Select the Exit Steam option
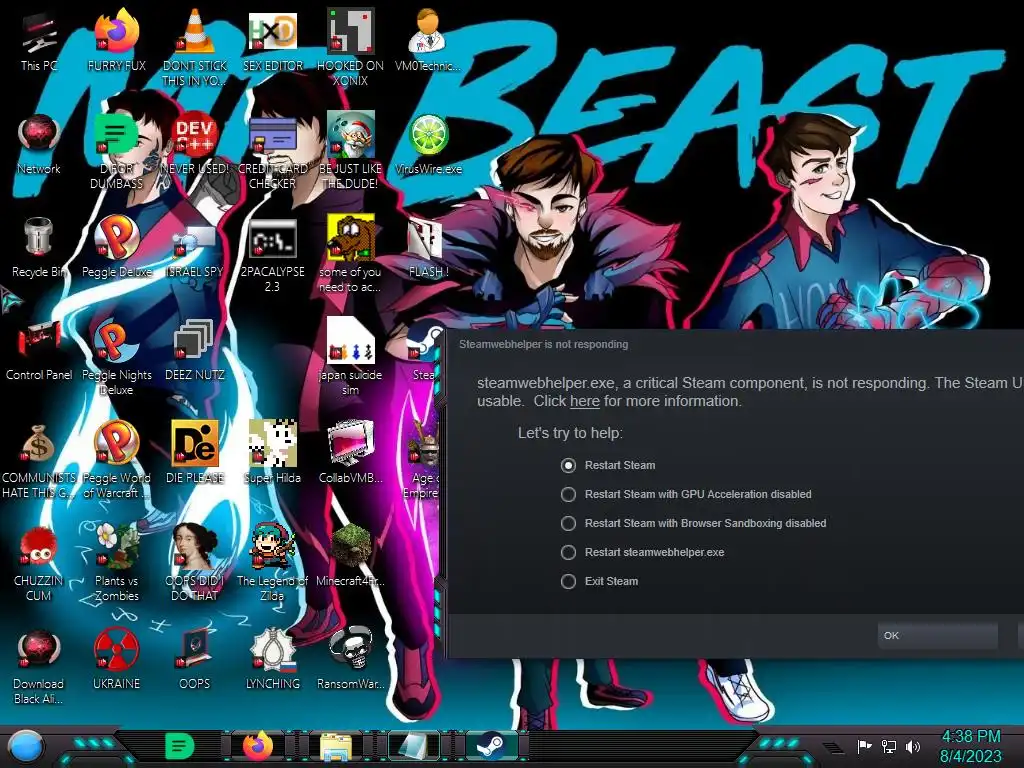This screenshot has width=1024, height=768. point(600,581)
